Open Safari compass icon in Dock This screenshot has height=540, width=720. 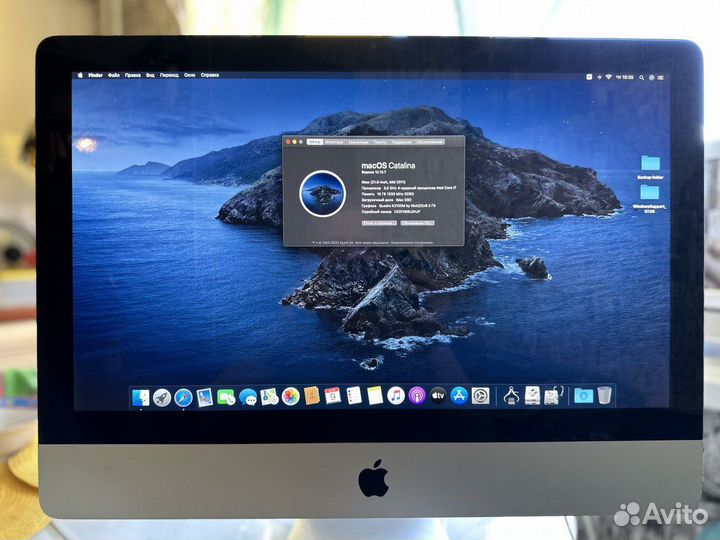pos(183,397)
